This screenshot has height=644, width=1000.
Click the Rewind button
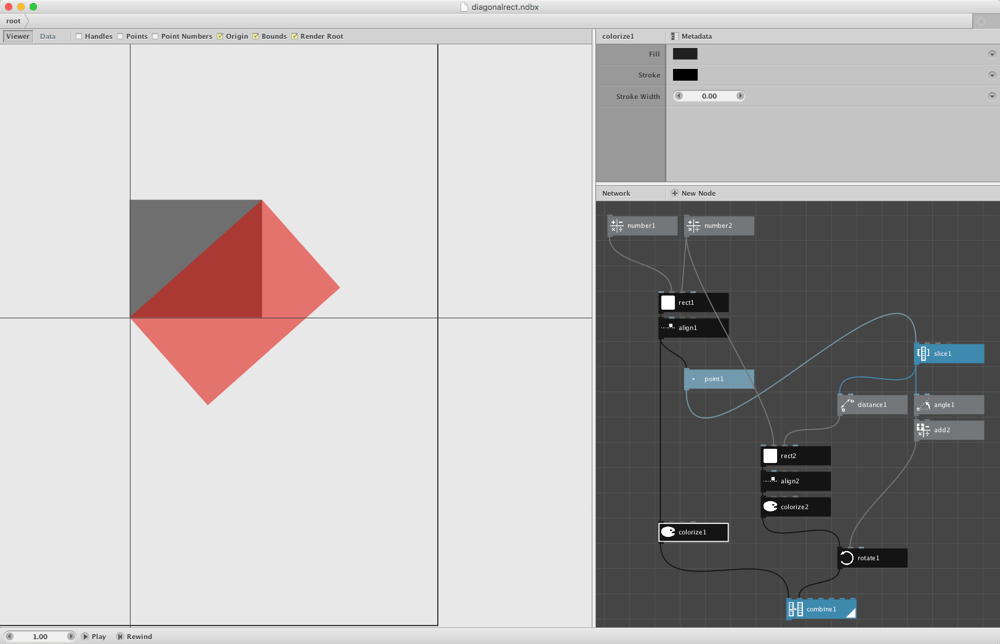pyautogui.click(x=135, y=636)
